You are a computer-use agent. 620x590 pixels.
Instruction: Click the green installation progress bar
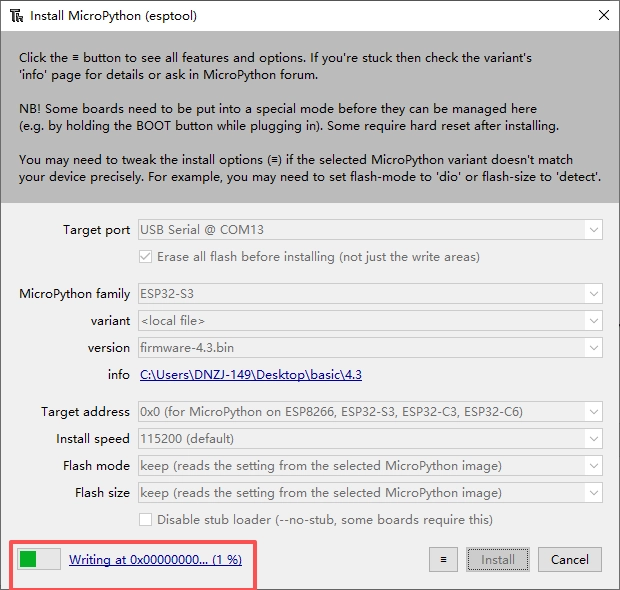click(39, 559)
